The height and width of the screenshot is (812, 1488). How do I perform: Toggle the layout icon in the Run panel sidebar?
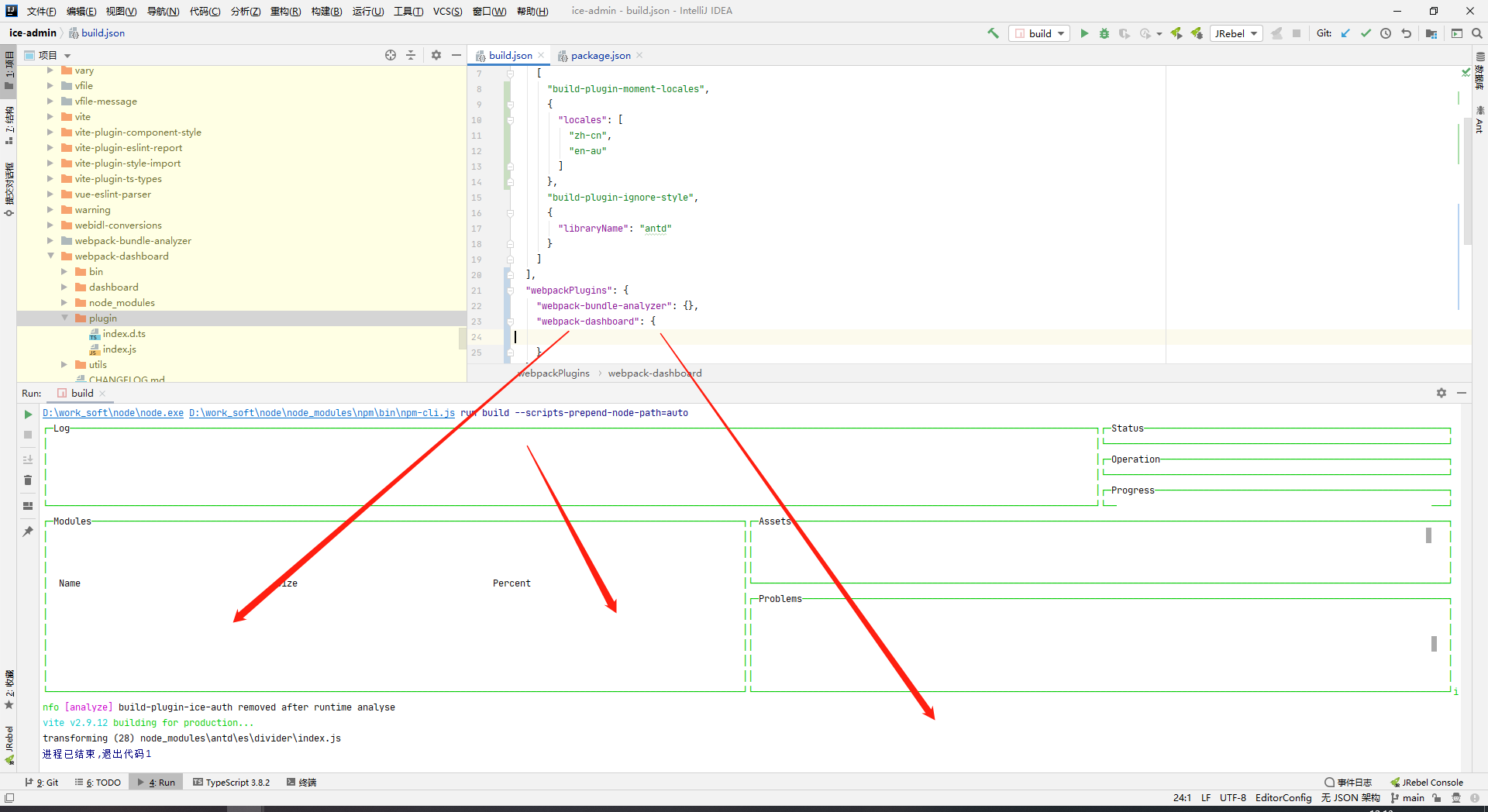coord(28,506)
